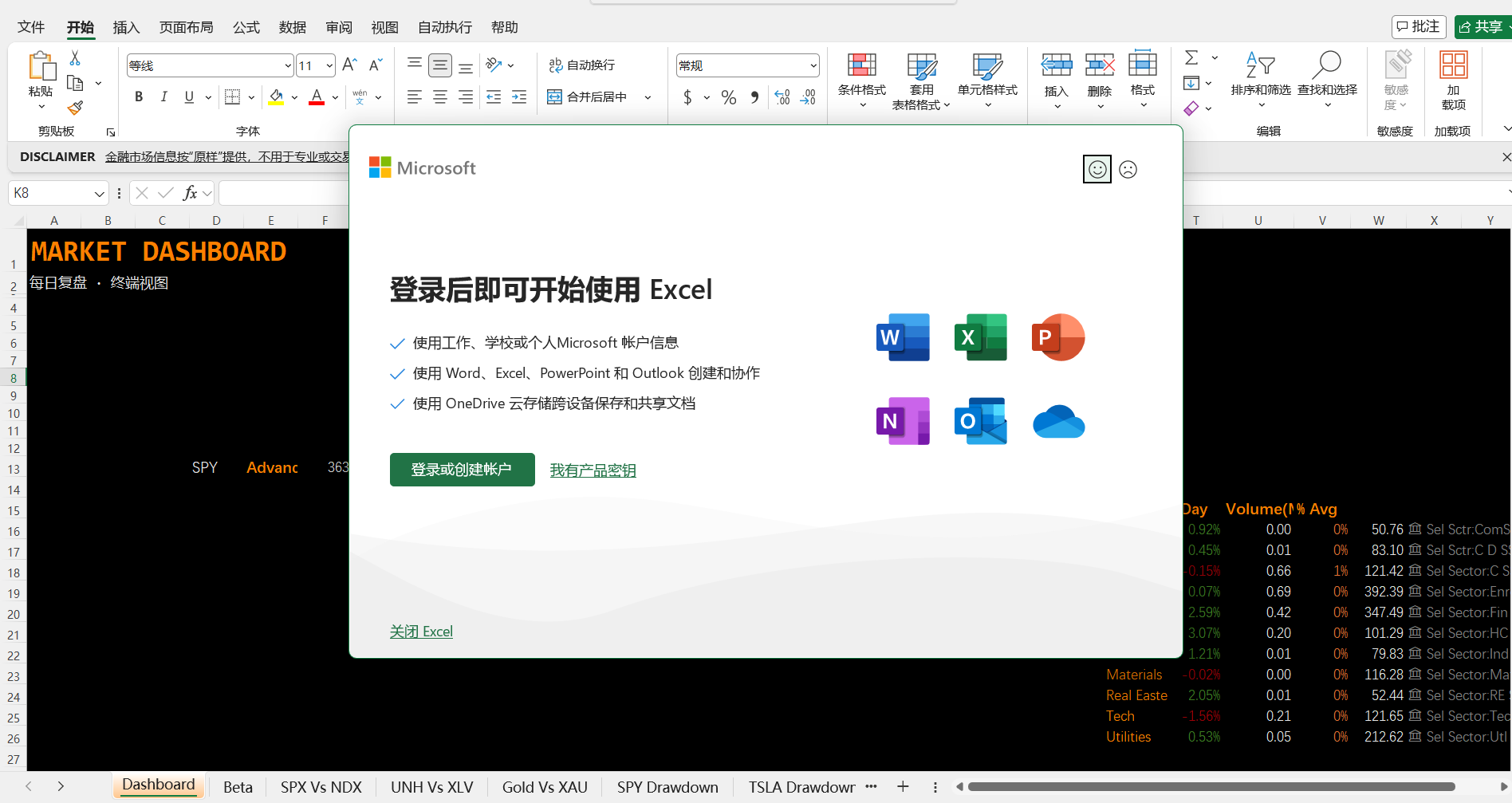Open 查找和选择 find and select
The width and height of the screenshot is (1512, 803).
(x=1327, y=80)
